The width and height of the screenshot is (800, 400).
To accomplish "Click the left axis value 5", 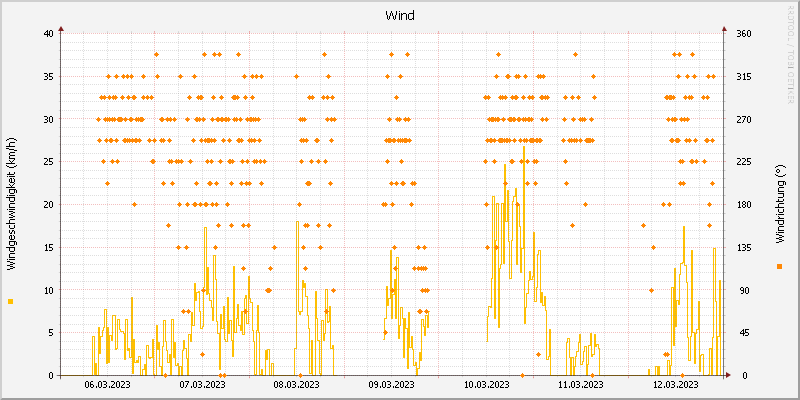I will (x=51, y=333).
